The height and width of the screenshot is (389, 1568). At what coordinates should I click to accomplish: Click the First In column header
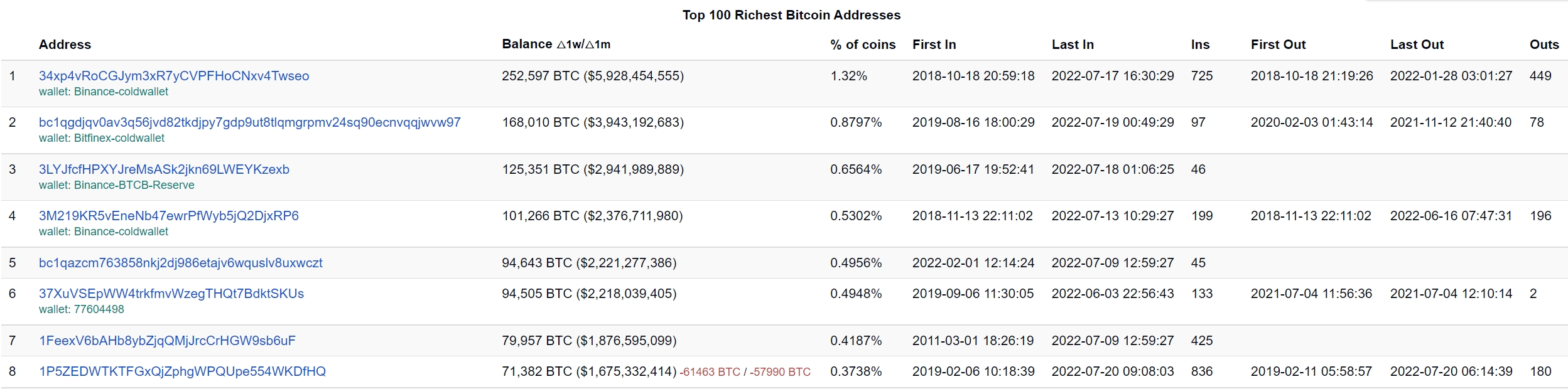tap(934, 45)
